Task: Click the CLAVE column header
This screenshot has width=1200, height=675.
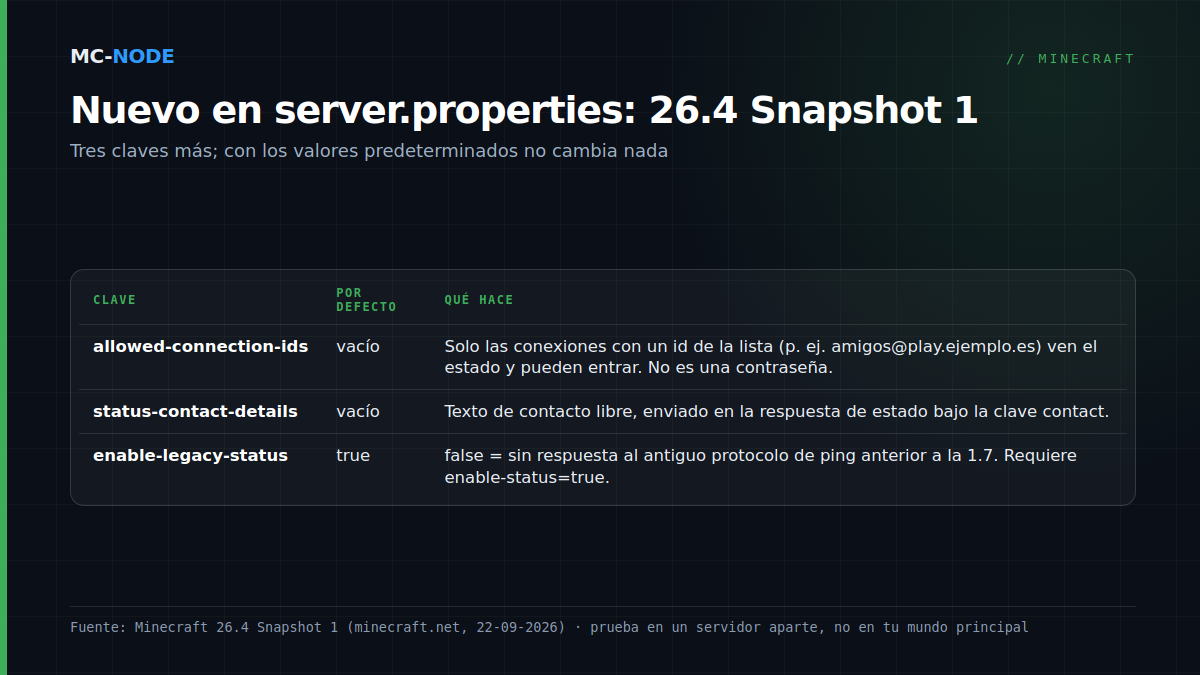Action: 114,300
